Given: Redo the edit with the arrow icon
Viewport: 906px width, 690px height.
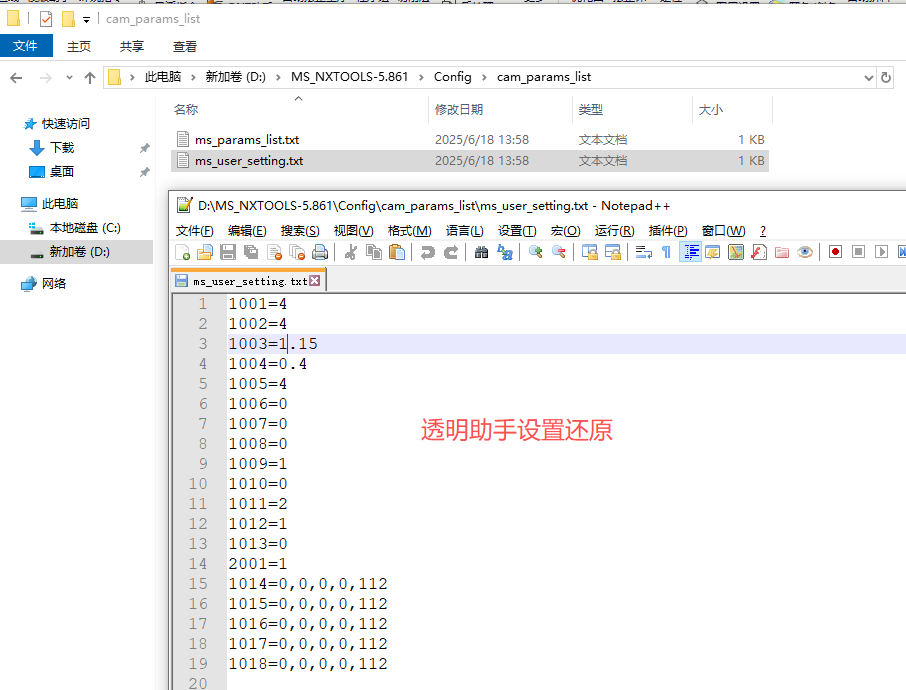Looking at the screenshot, I should [451, 252].
